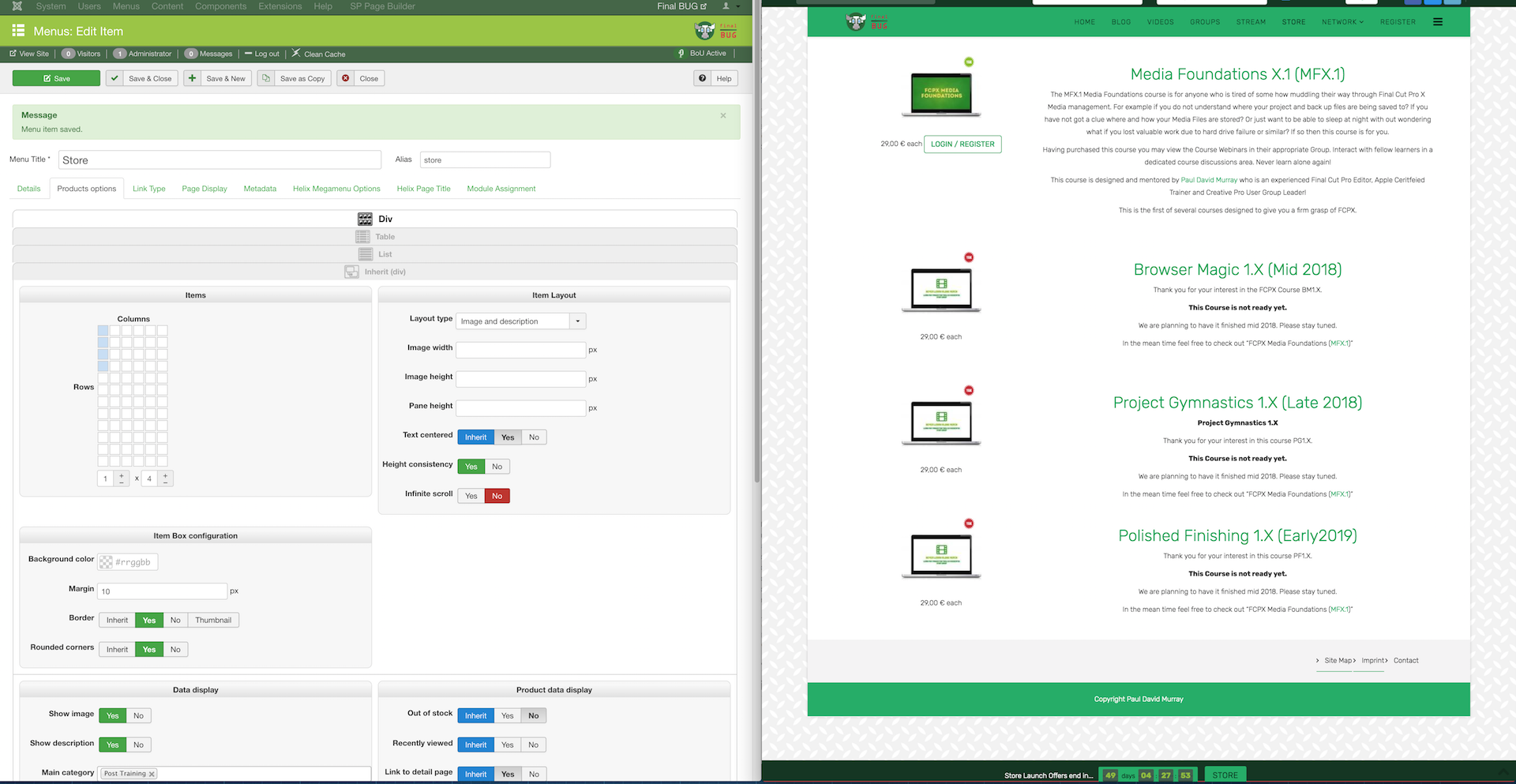Click the red badge above Polished Finishing thumbnail
The width and height of the screenshot is (1516, 784).
[969, 523]
